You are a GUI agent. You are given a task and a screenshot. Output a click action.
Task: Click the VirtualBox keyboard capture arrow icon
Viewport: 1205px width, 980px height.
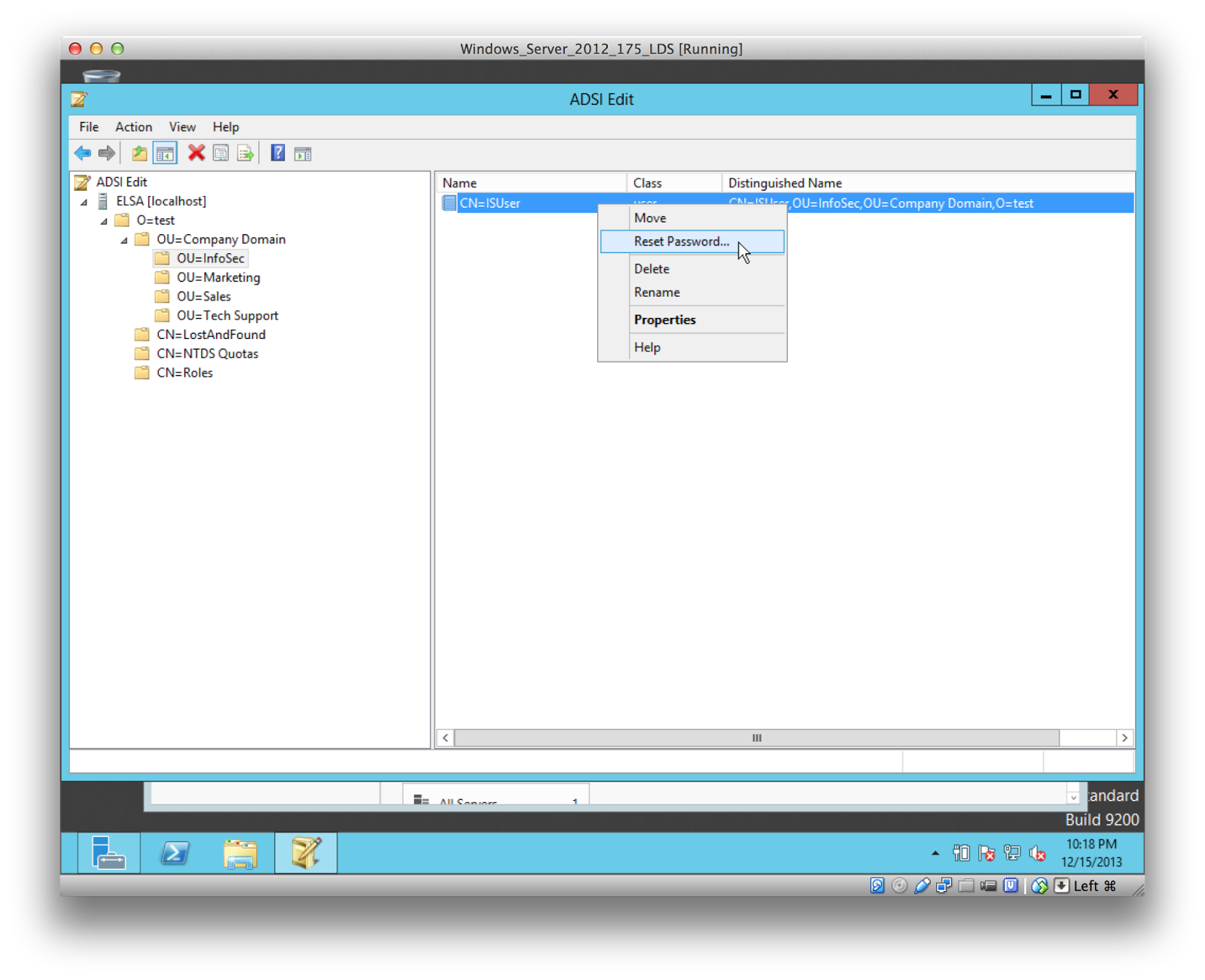1061,886
